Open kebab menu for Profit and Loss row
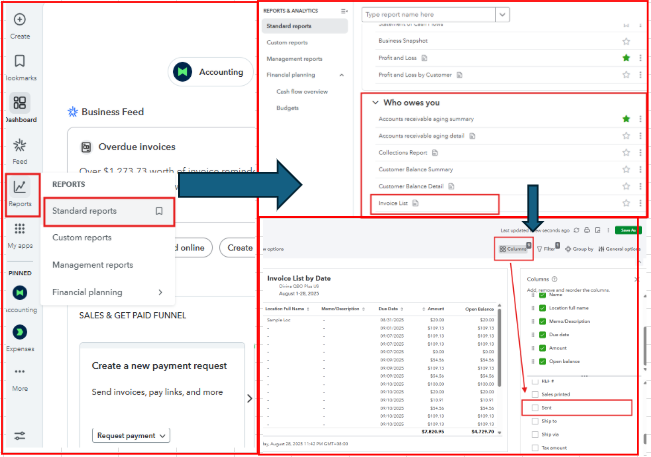Image resolution: width=651 pixels, height=457 pixels. [x=641, y=58]
